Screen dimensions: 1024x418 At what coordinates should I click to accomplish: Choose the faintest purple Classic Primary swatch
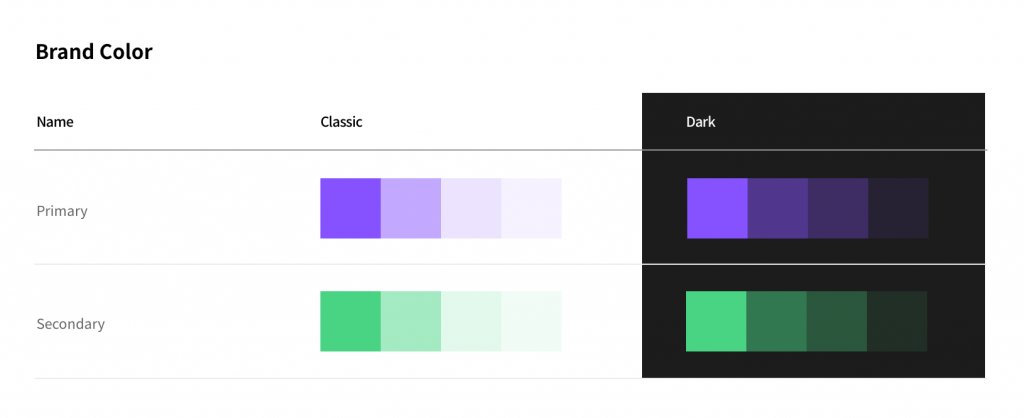click(532, 208)
